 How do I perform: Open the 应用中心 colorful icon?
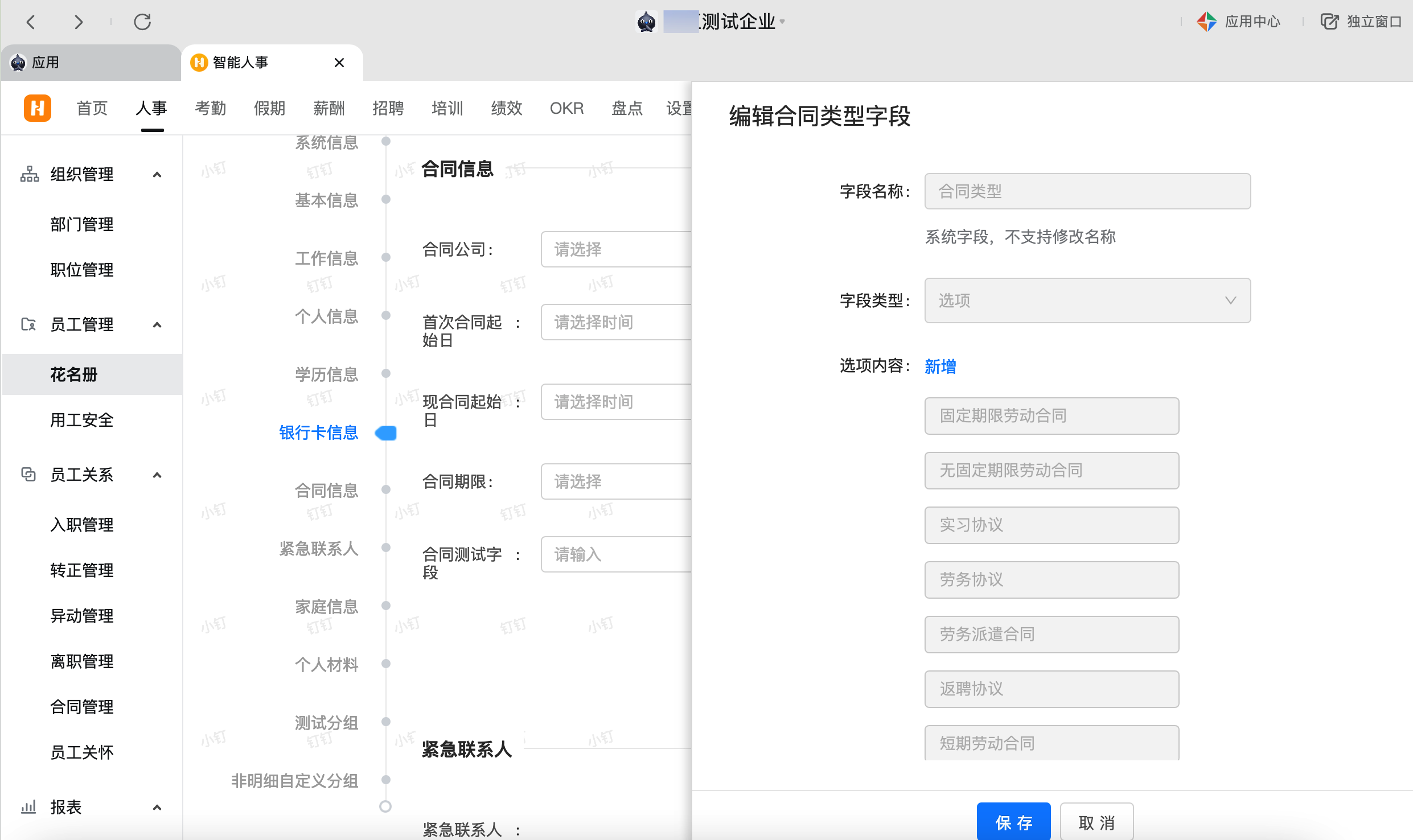click(1206, 22)
